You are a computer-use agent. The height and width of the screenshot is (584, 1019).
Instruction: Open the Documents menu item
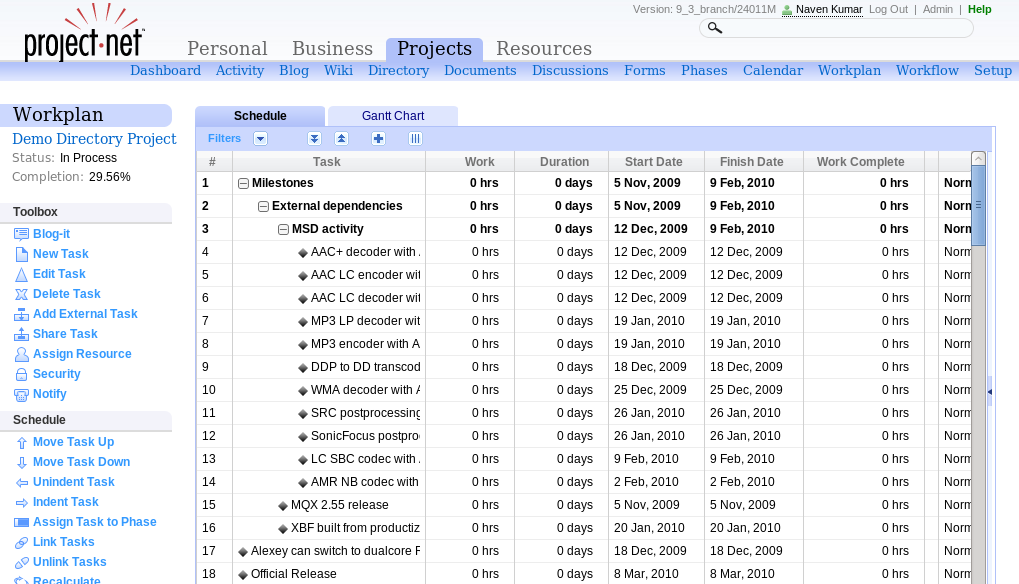[480, 70]
